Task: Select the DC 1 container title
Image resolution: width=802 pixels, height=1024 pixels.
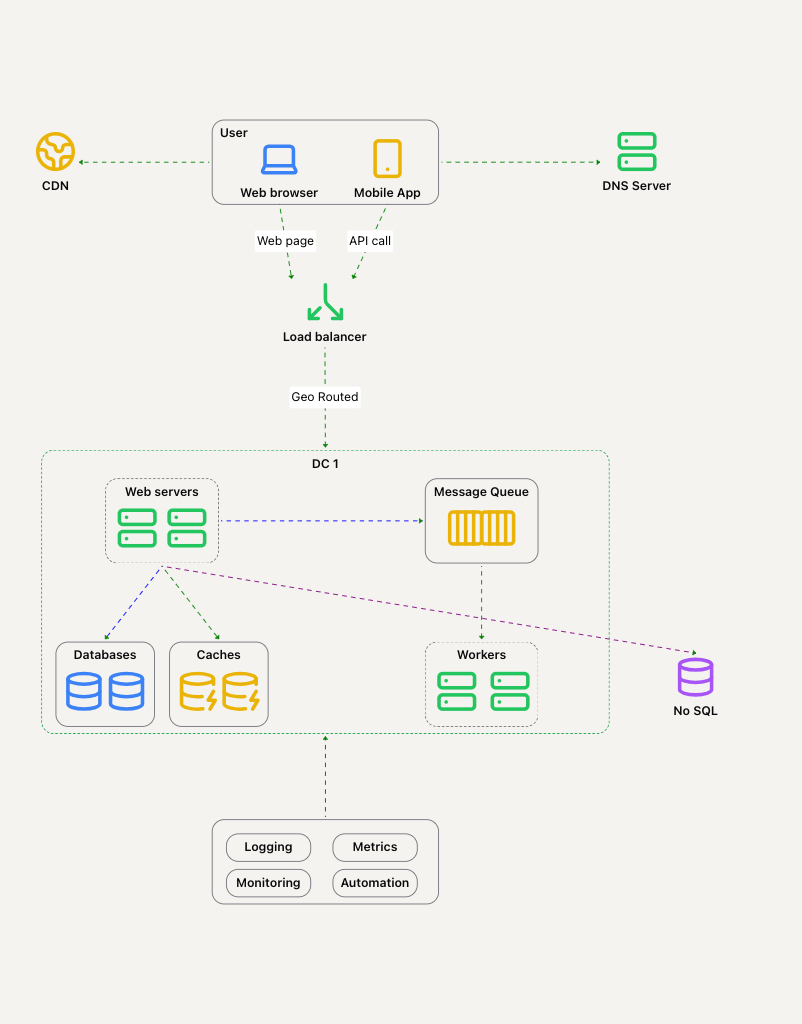Action: 325,464
